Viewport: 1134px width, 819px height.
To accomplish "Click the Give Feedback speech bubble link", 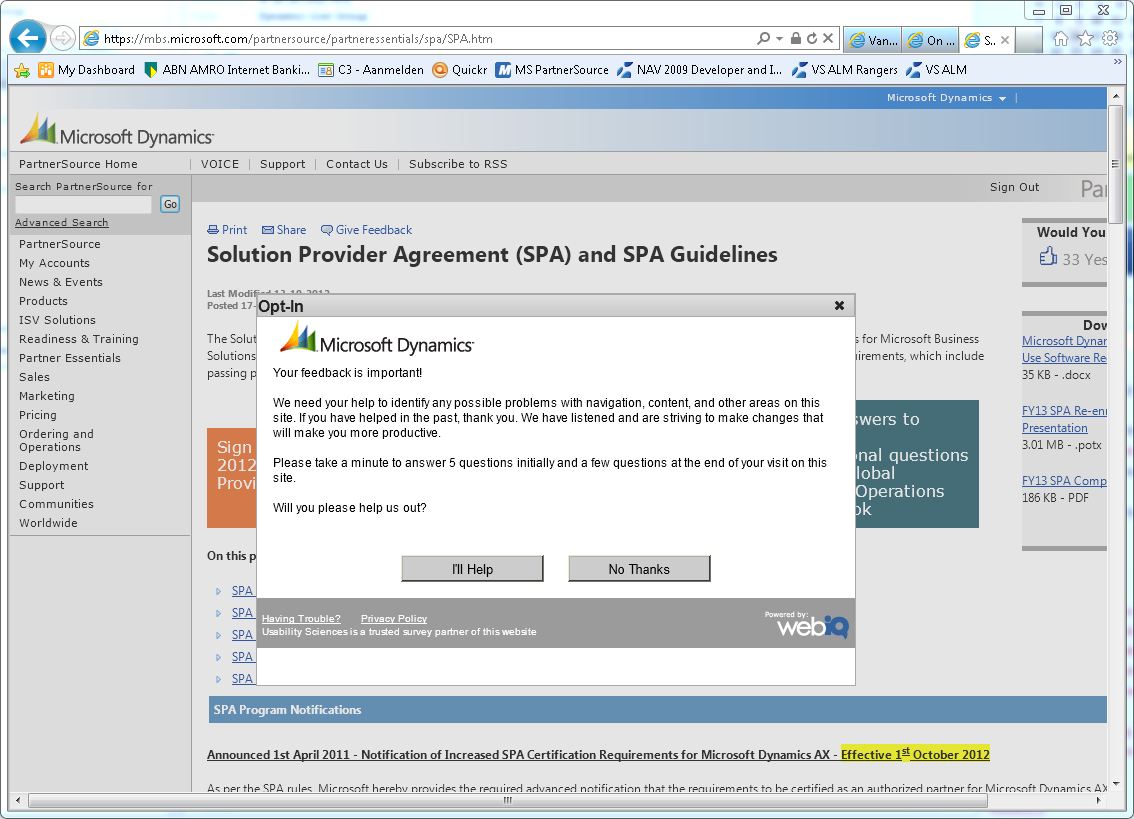I will click(366, 230).
